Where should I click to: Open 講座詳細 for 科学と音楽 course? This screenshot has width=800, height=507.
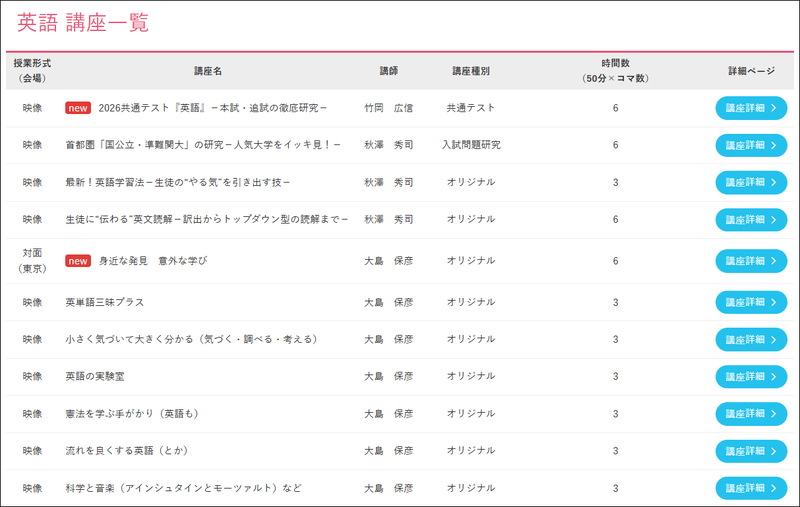coord(751,489)
